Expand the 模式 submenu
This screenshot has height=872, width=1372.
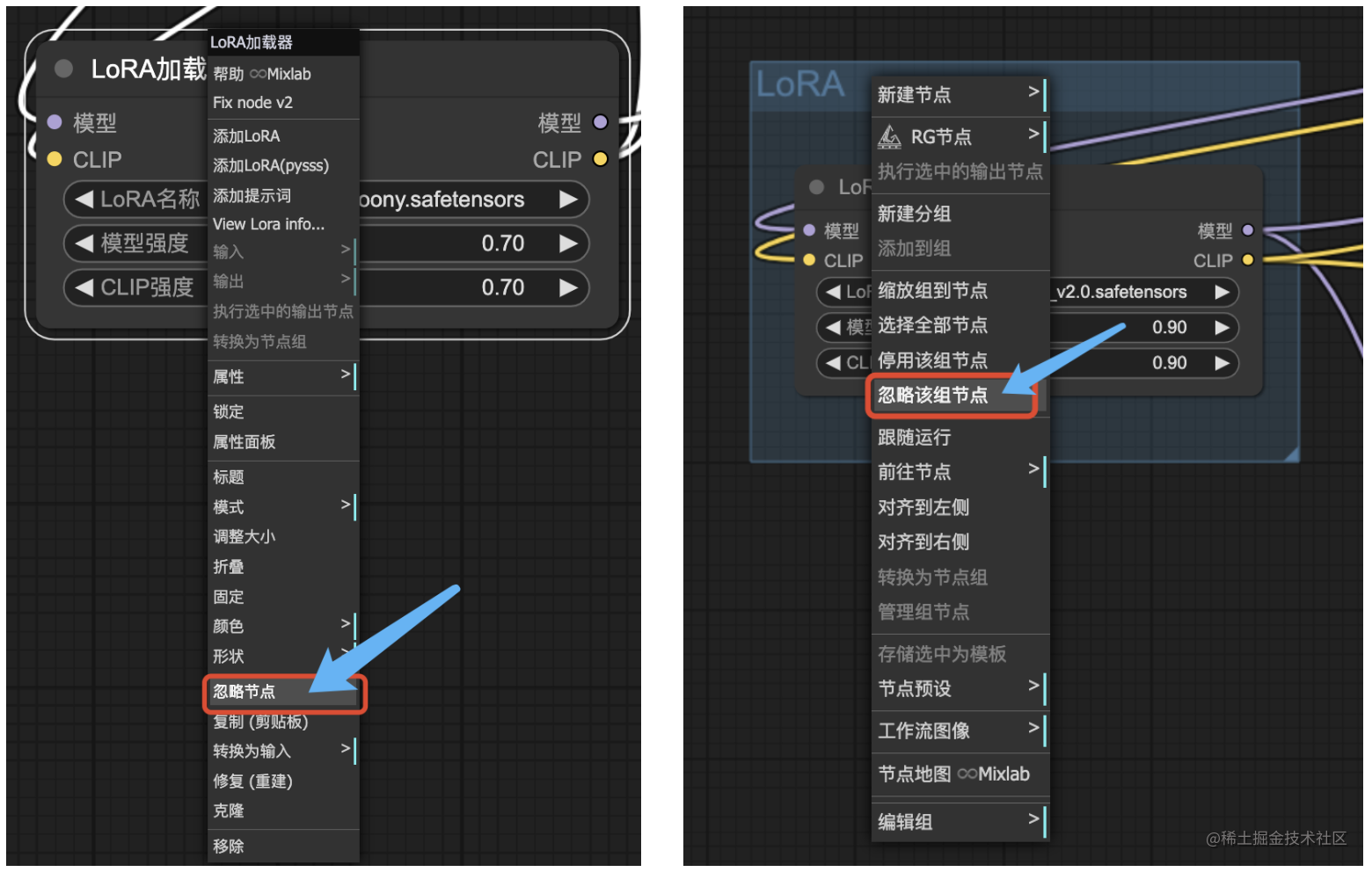tap(283, 507)
